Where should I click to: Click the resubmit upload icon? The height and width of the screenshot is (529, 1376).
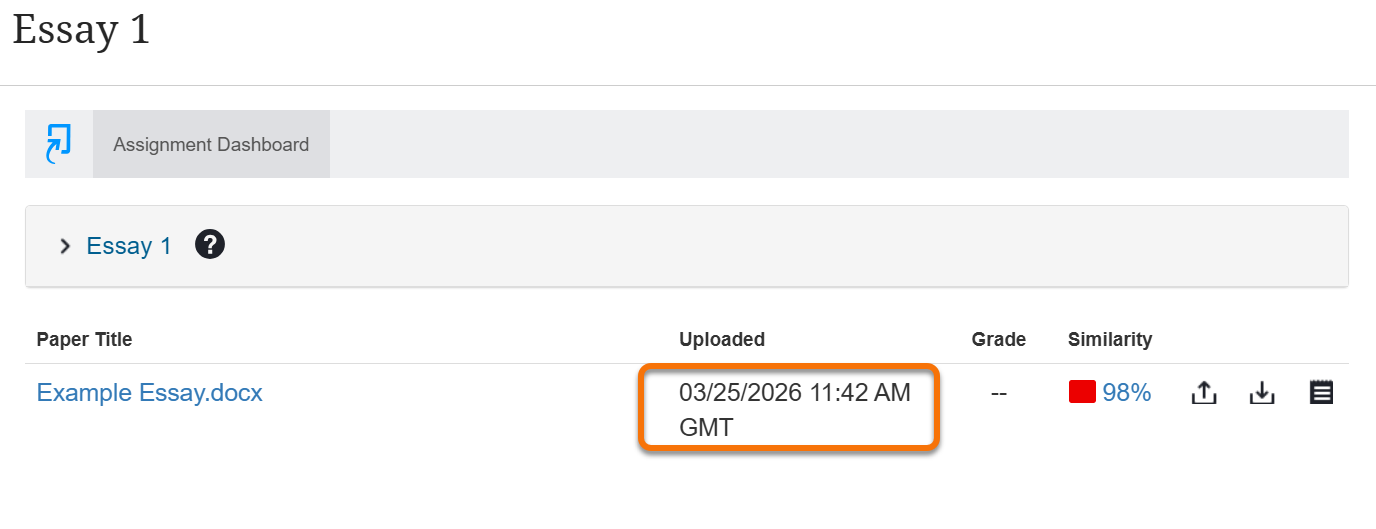coord(1204,394)
